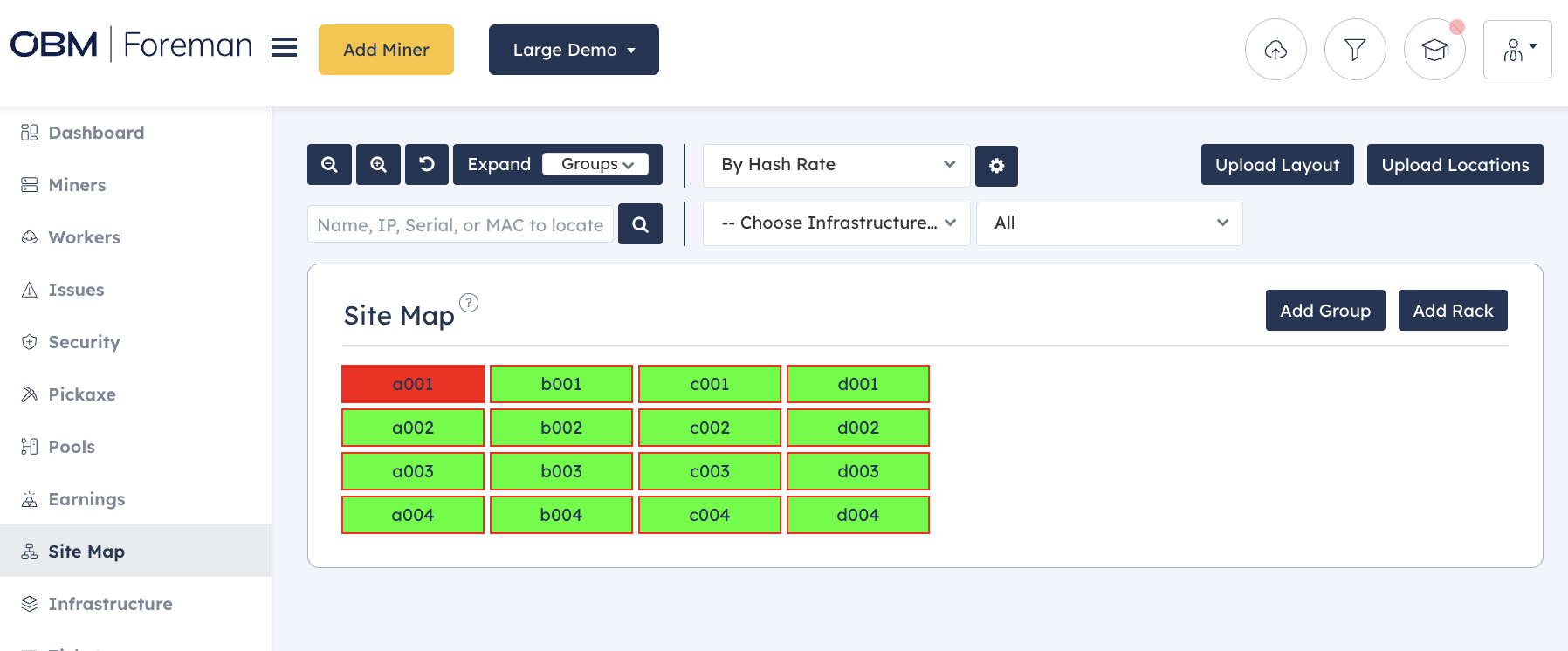Open Earnings in the sidebar
Image resolution: width=1568 pixels, height=651 pixels.
(135, 499)
